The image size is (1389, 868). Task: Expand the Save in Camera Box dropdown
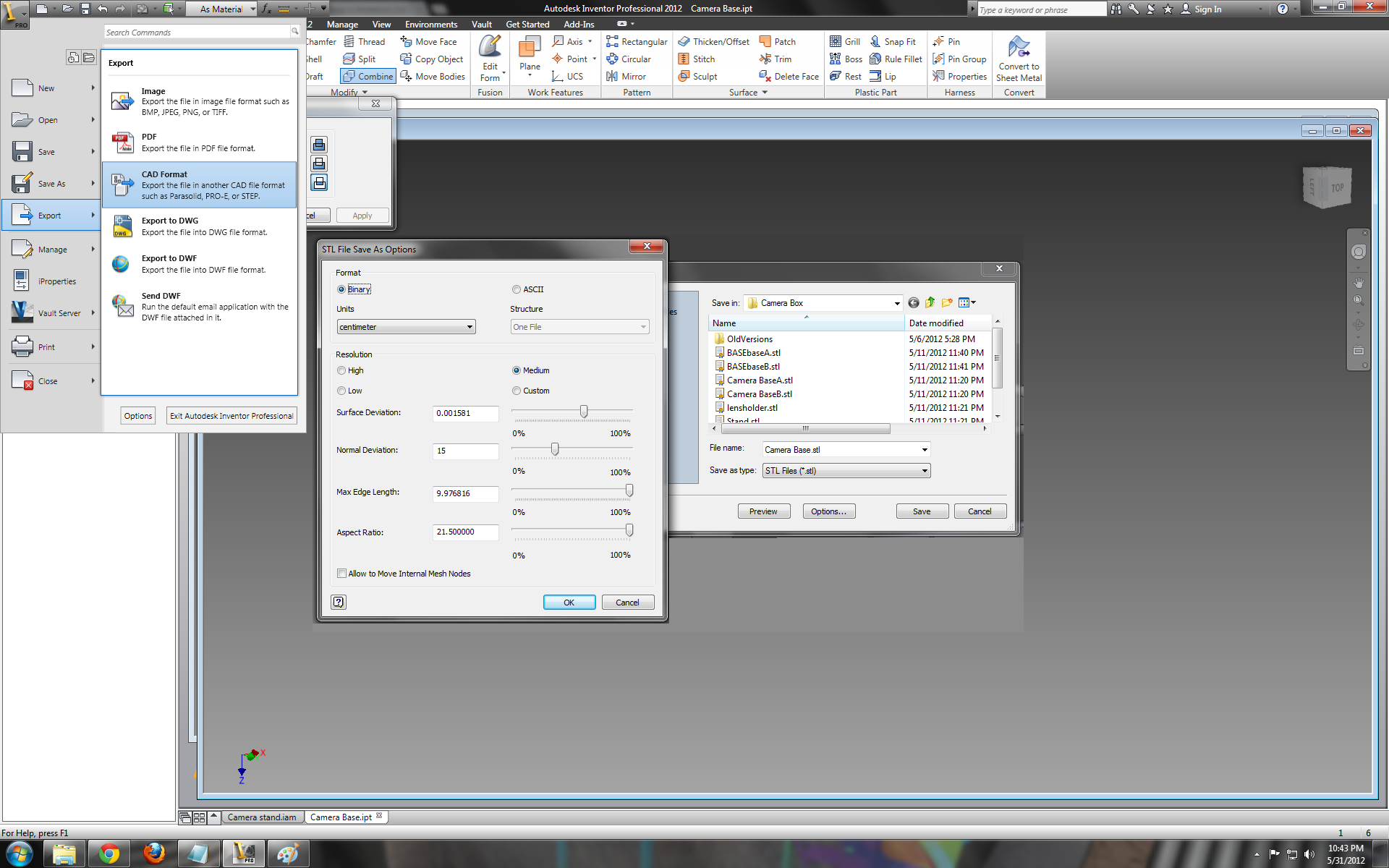[x=897, y=303]
